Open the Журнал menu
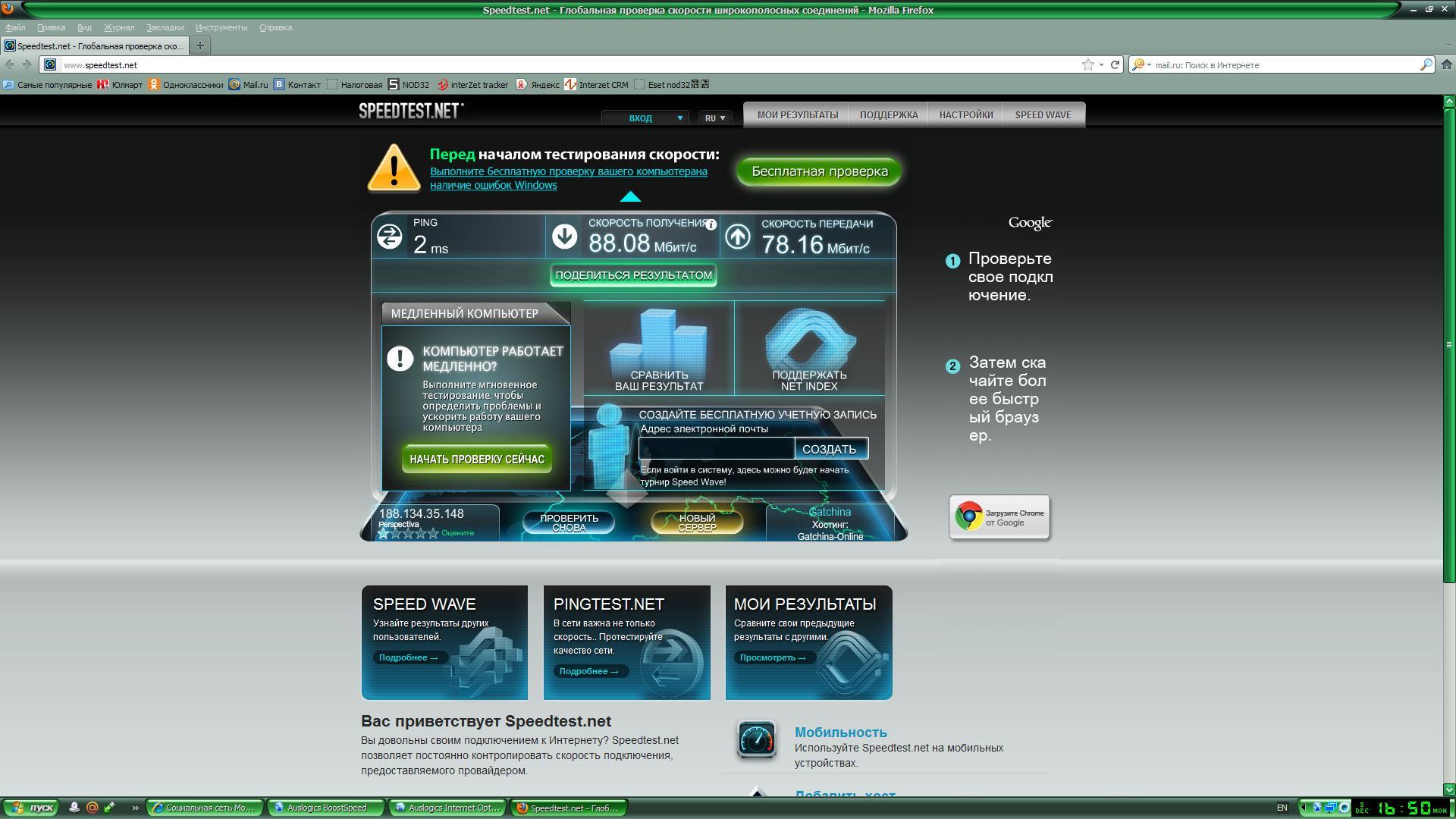This screenshot has height=819, width=1456. coord(119,27)
